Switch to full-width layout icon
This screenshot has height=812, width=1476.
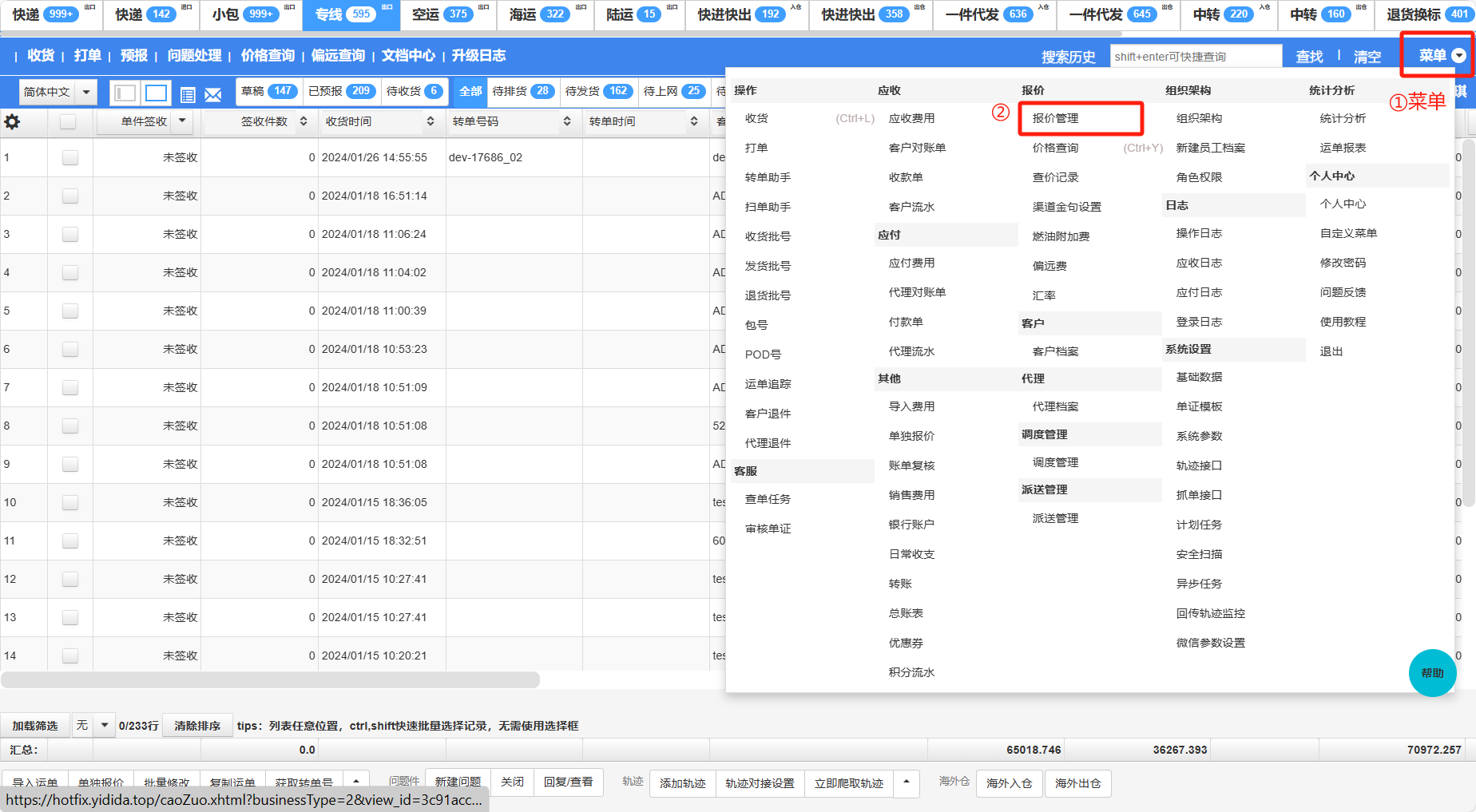click(157, 93)
